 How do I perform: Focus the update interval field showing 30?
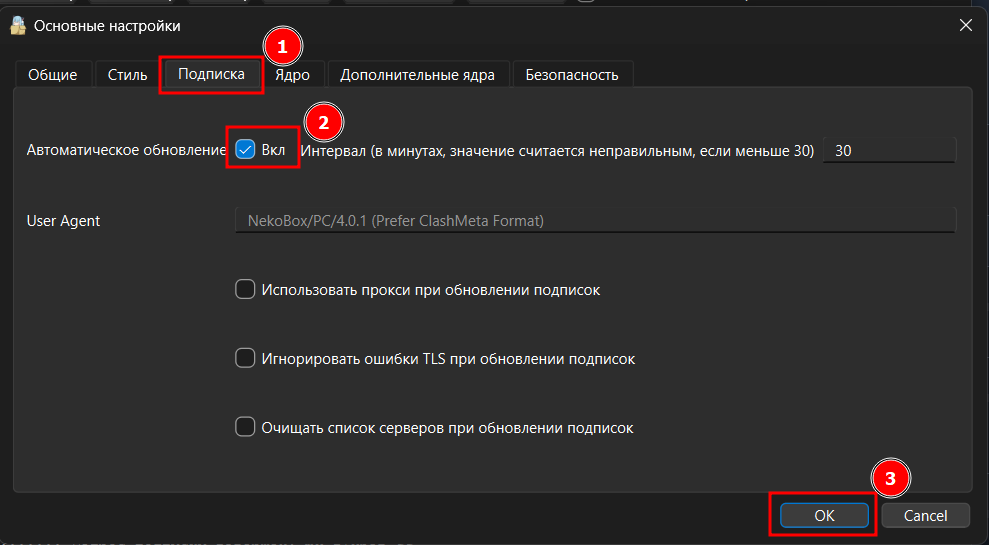[888, 150]
